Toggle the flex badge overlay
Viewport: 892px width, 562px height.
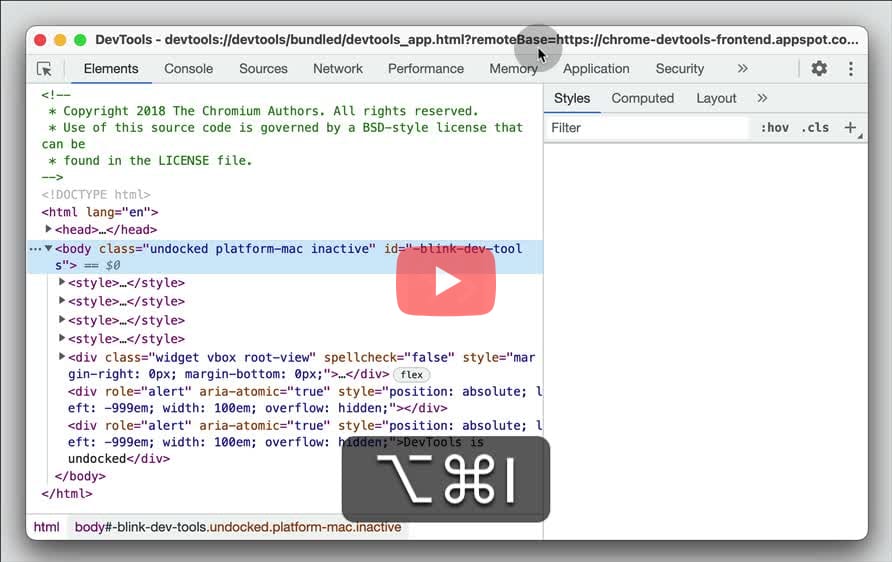tap(411, 375)
